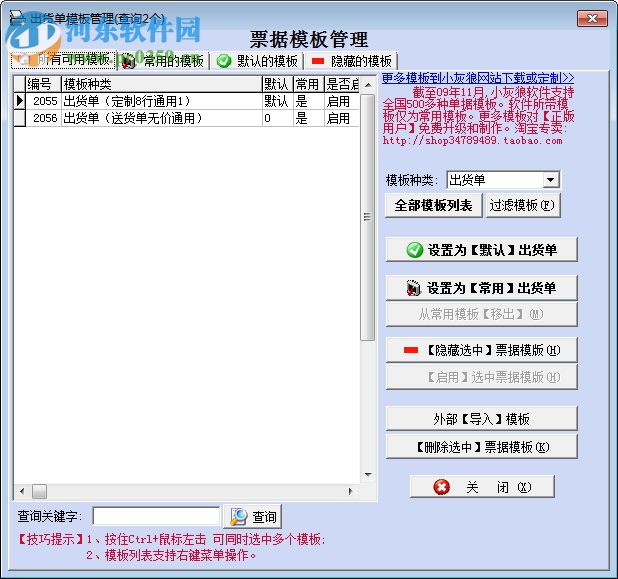Open the 默认的模板 tab

coord(257,61)
